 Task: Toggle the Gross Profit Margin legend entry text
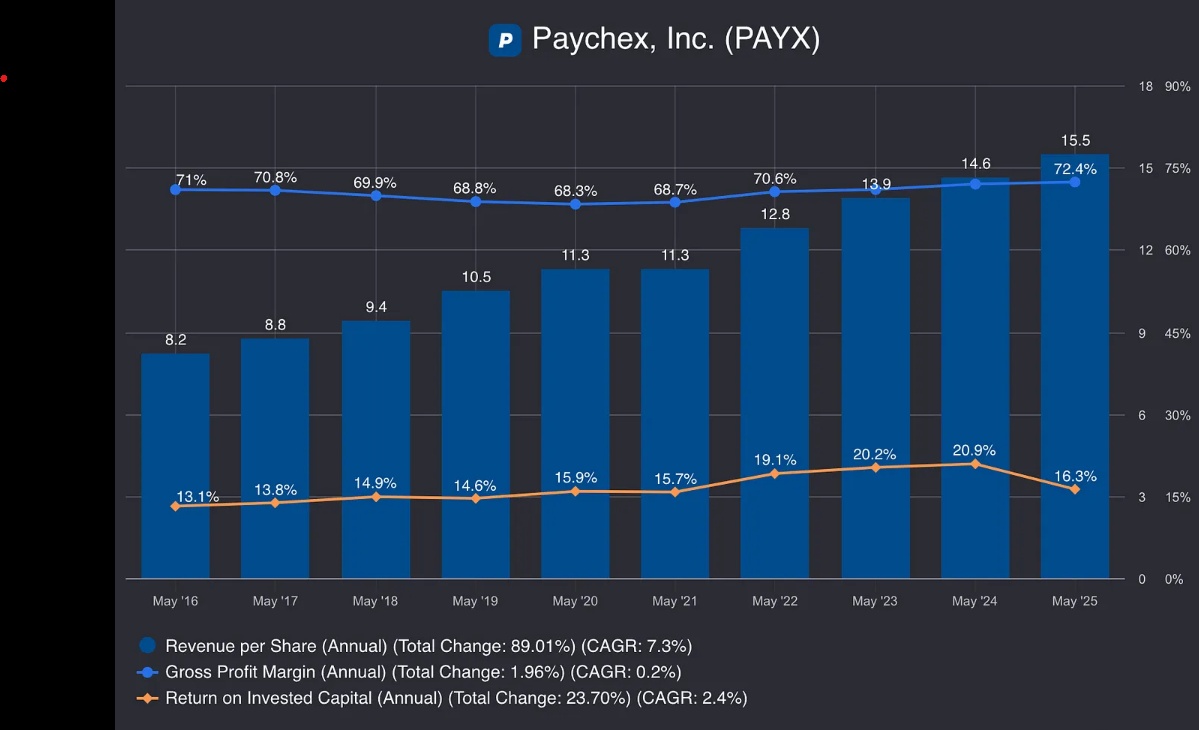pos(423,672)
